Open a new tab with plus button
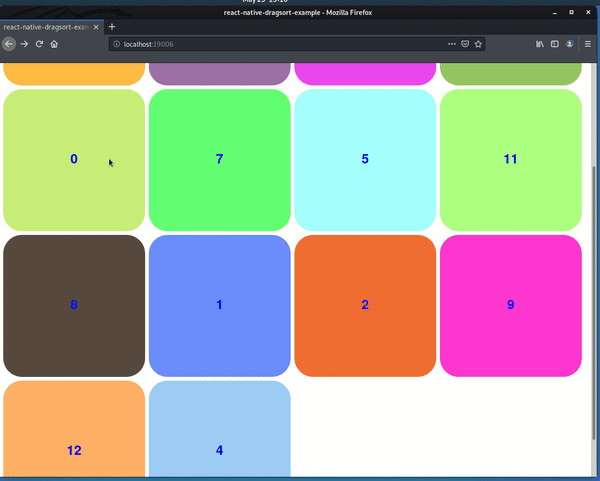 112,27
